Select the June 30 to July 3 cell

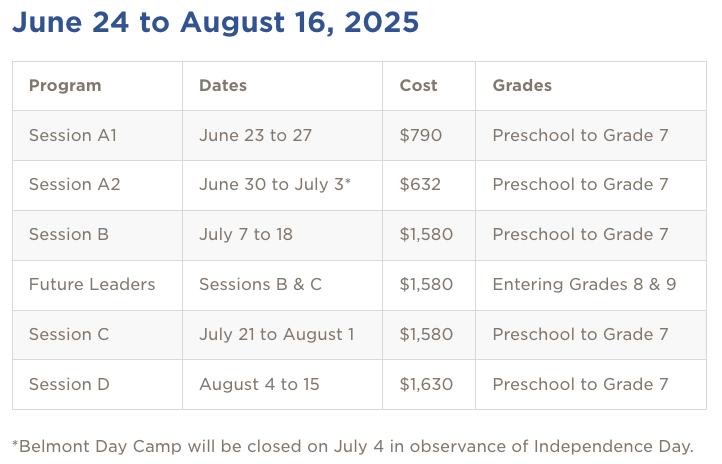pyautogui.click(x=275, y=185)
